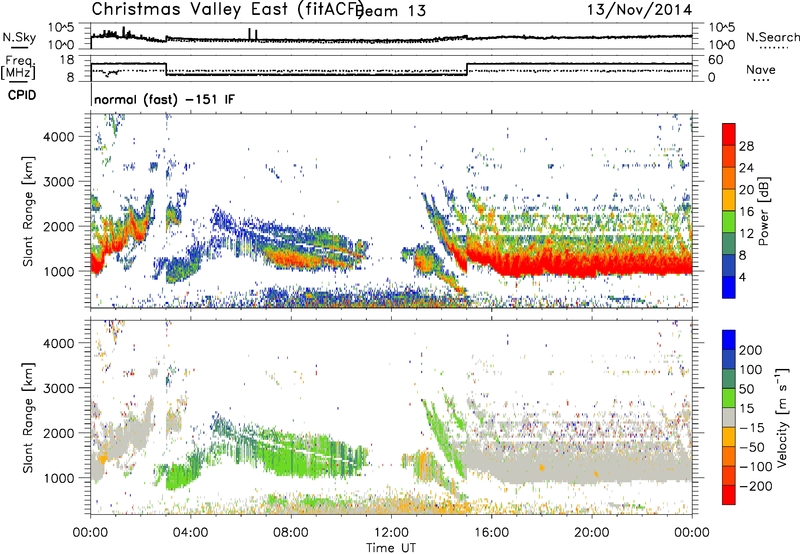Click power scale value '28'

746,146
